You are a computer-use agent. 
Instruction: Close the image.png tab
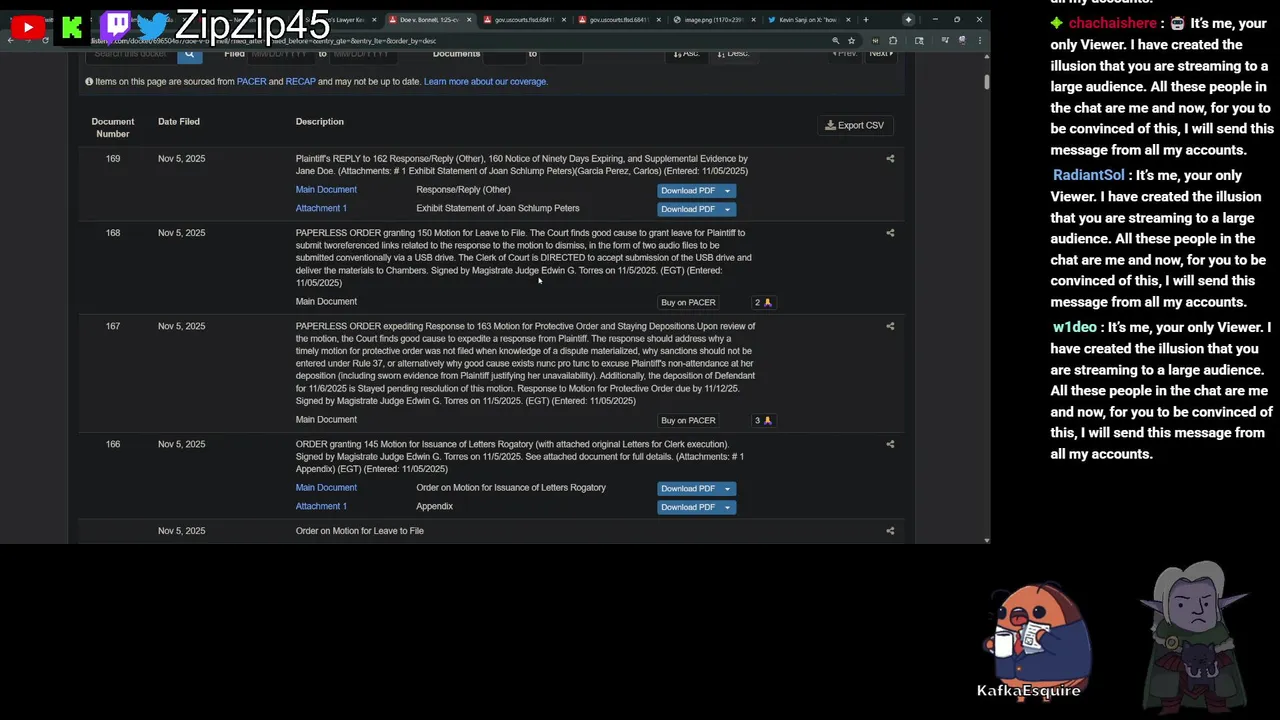click(x=753, y=20)
